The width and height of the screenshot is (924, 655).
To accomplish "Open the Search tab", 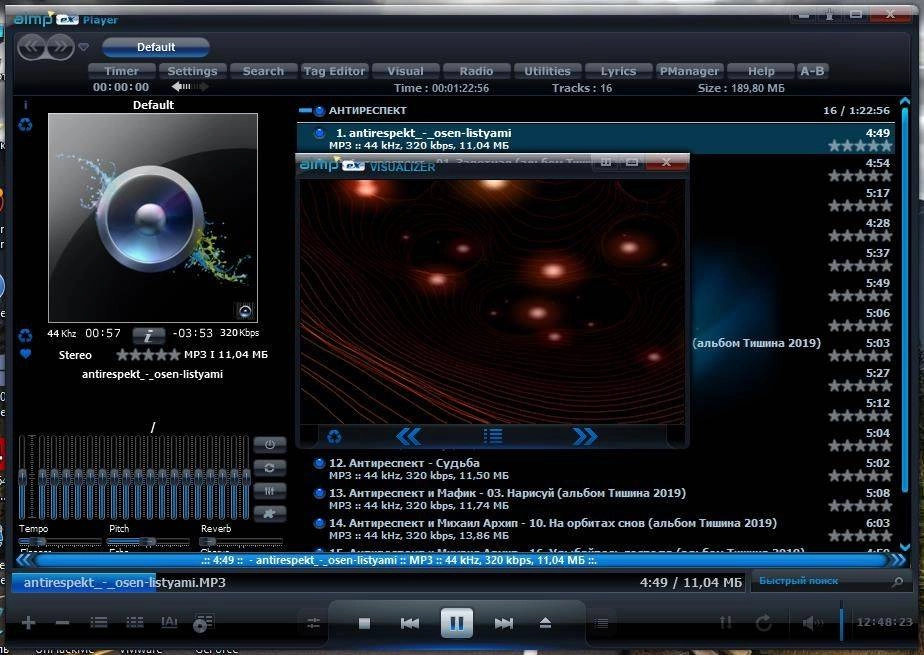I will [x=263, y=71].
